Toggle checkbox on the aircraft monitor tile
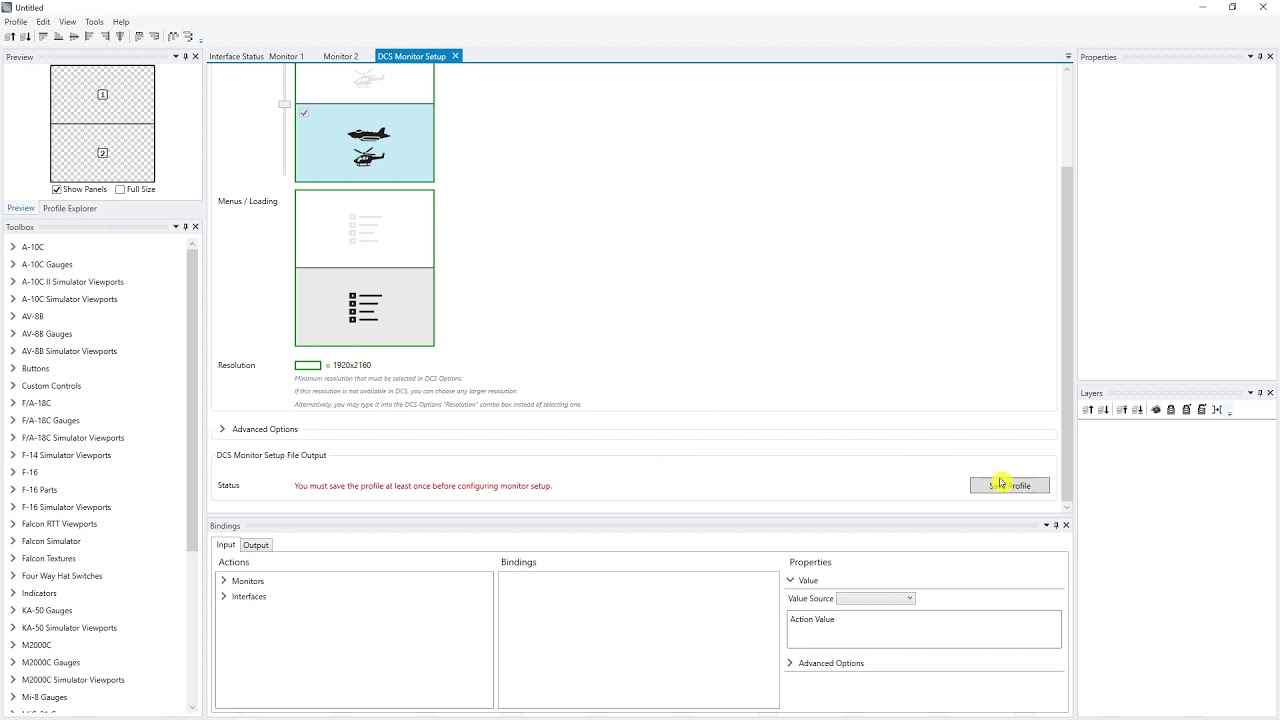 pyautogui.click(x=304, y=113)
